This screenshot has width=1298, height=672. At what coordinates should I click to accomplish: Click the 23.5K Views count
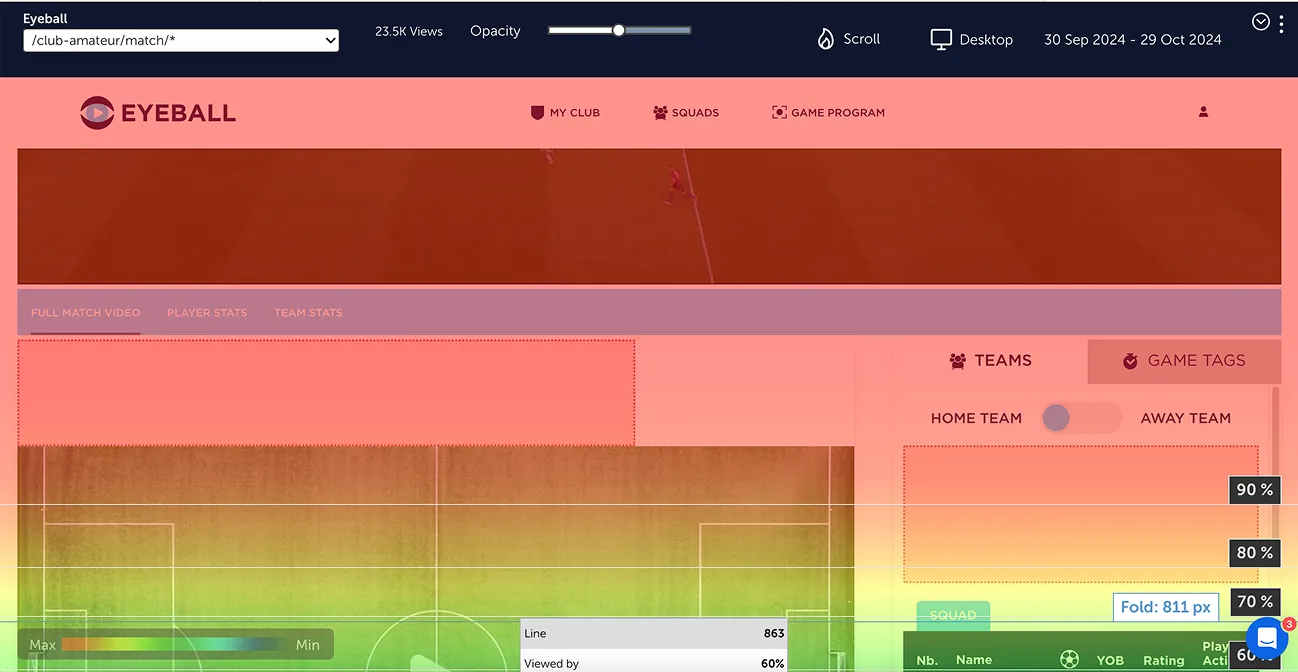pos(409,32)
